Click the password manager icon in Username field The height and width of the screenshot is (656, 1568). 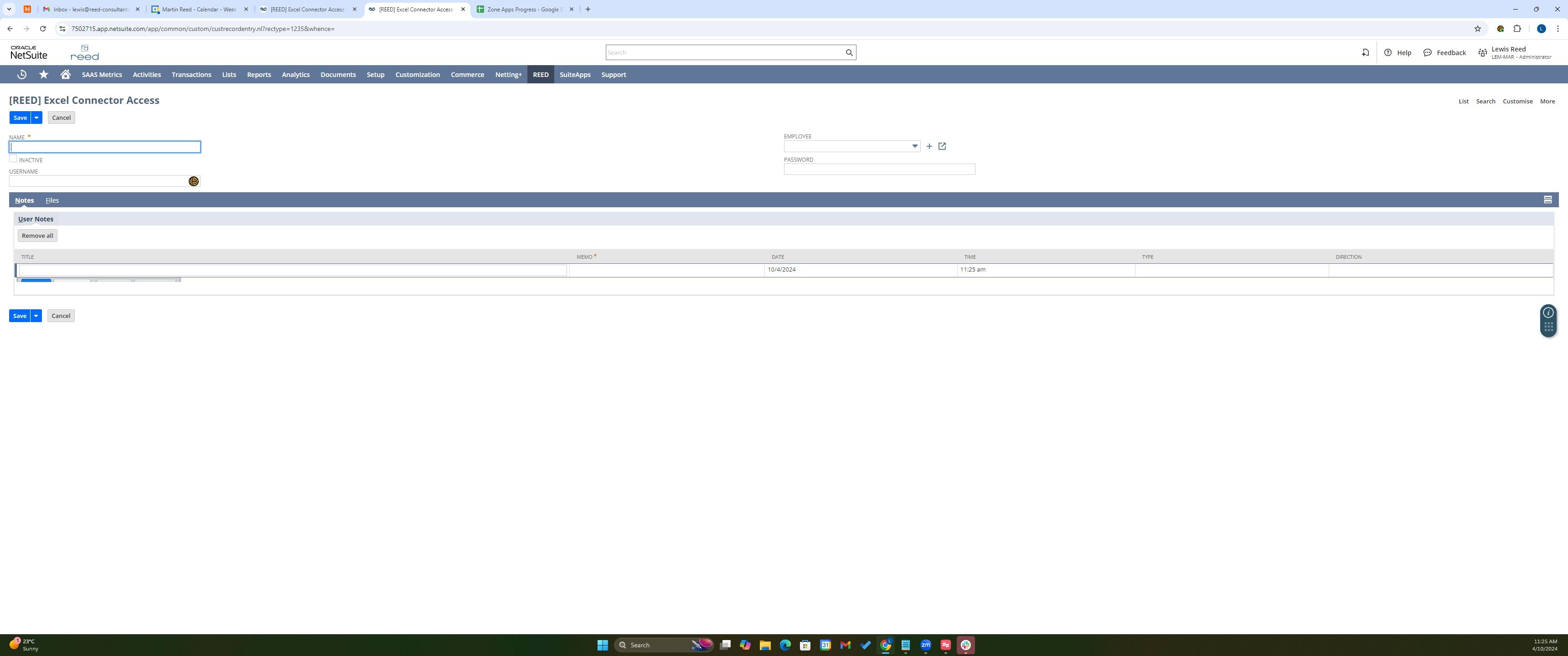click(x=194, y=181)
